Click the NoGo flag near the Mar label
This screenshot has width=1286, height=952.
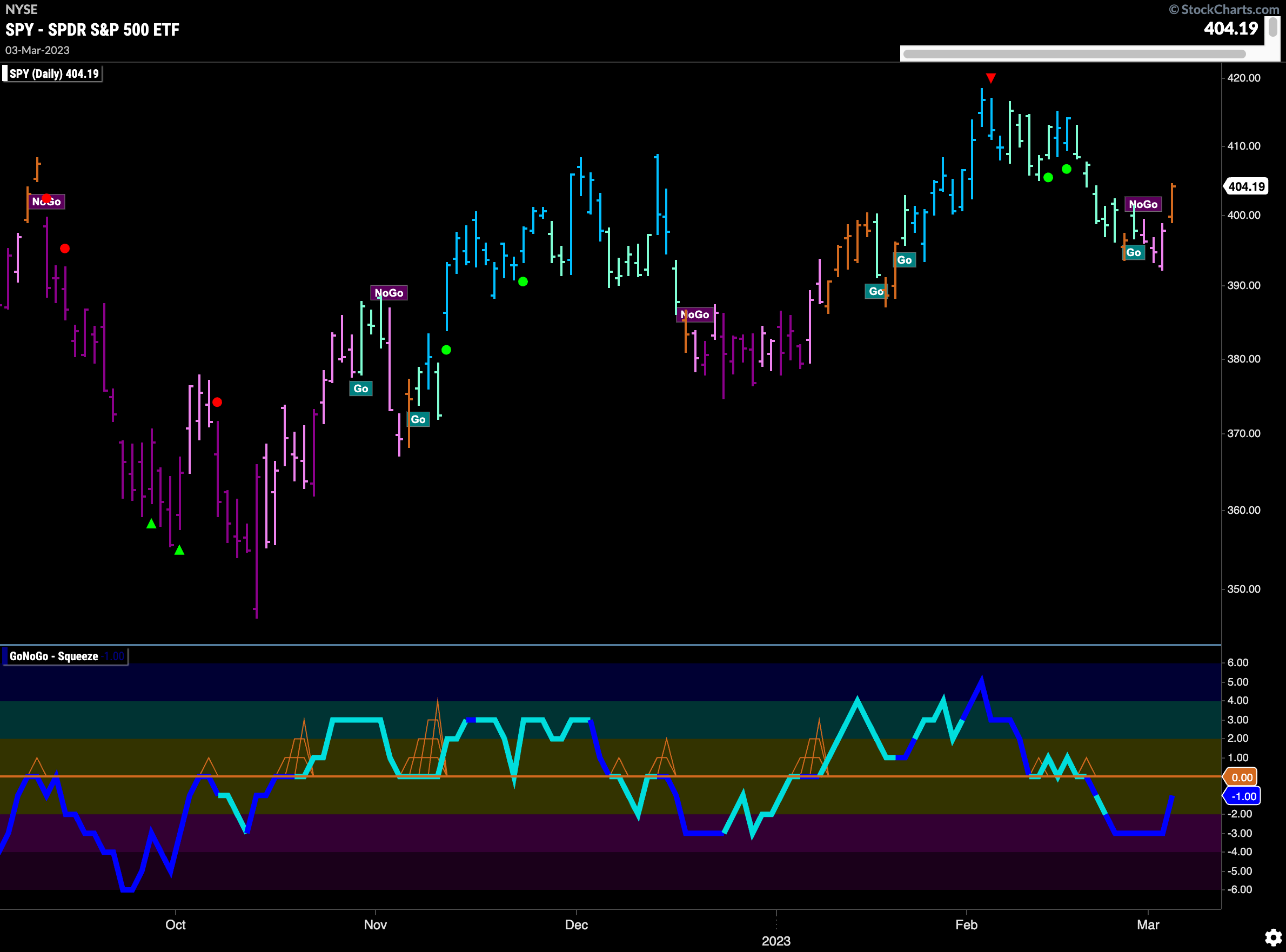tap(1143, 204)
